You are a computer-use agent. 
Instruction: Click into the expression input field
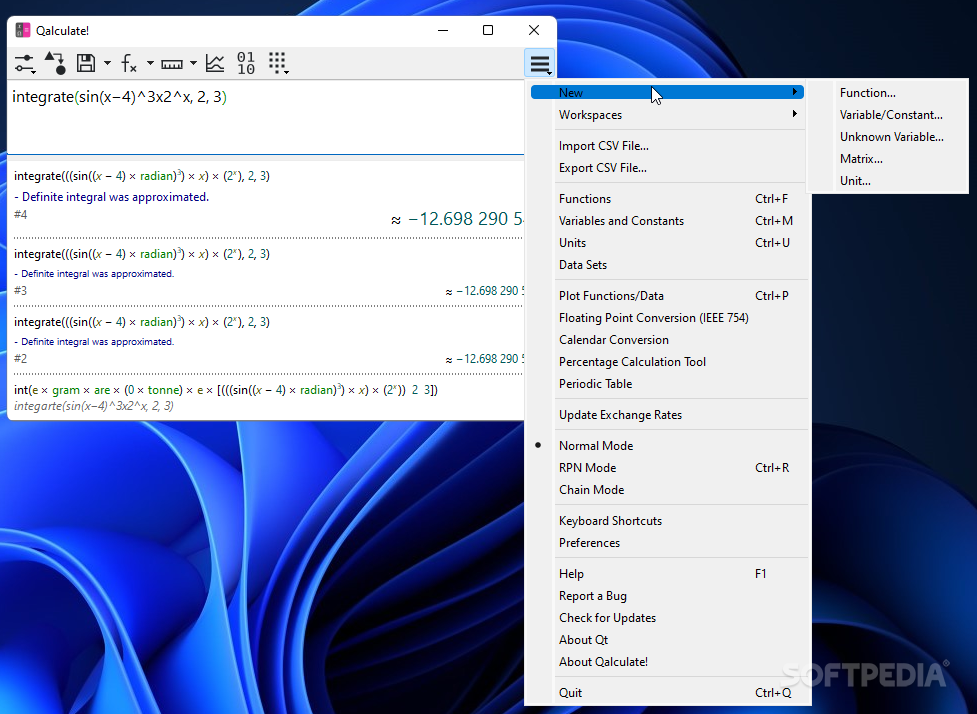265,117
